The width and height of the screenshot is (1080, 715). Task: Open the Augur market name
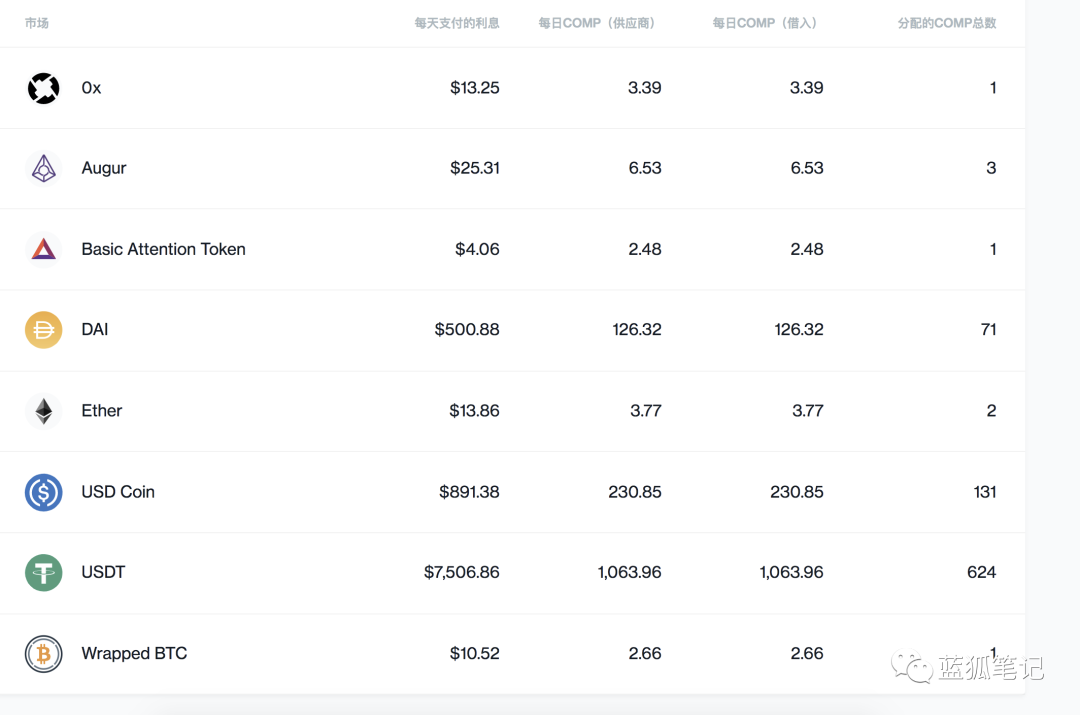click(x=104, y=168)
